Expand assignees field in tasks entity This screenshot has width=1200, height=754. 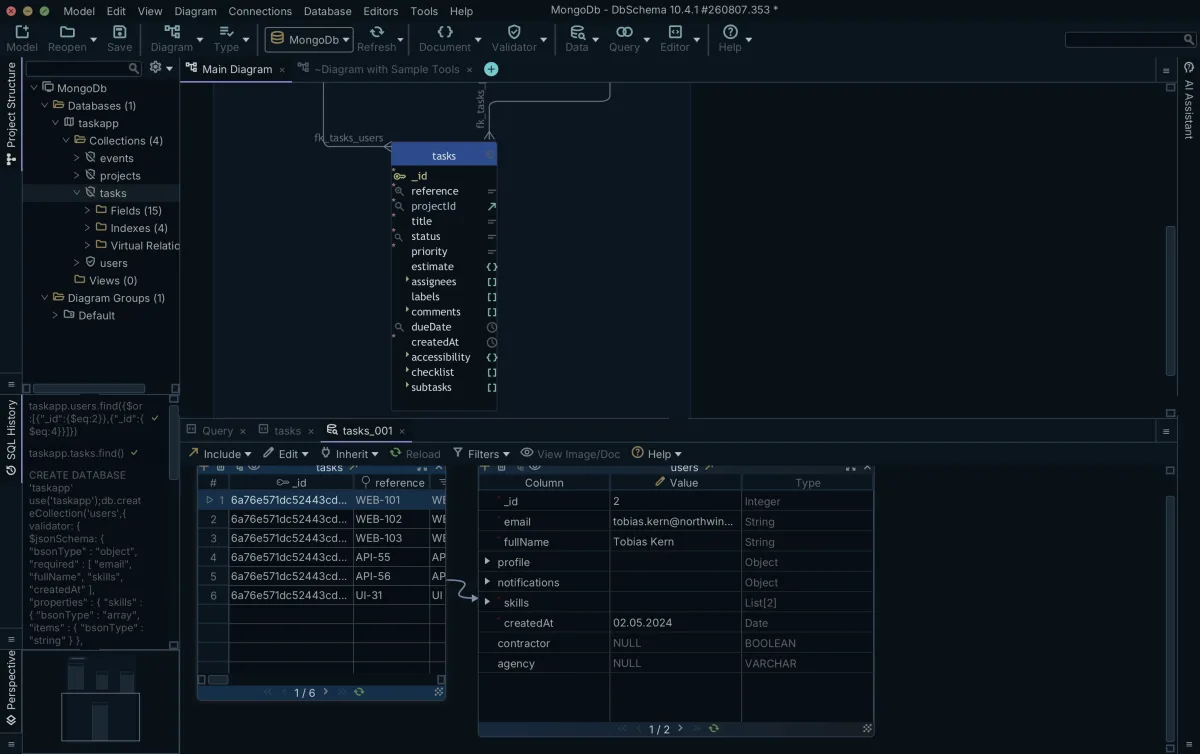pos(407,281)
